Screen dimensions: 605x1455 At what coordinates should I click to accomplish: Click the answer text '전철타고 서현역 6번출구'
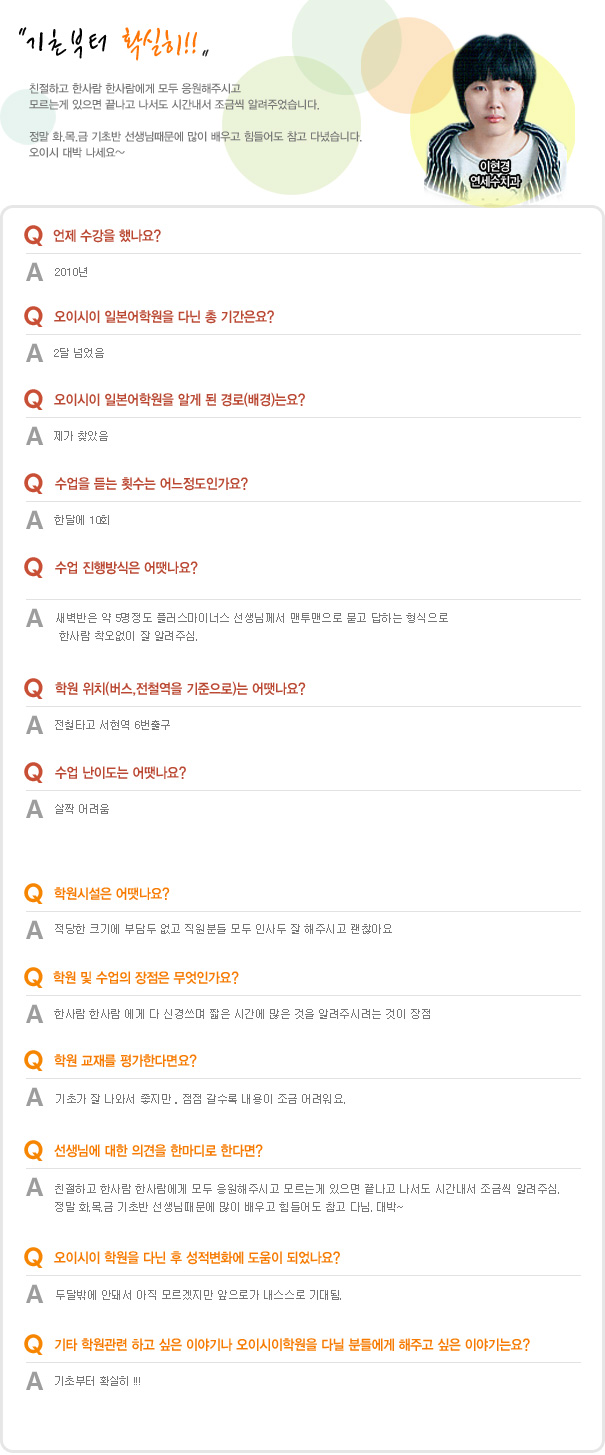tap(112, 724)
